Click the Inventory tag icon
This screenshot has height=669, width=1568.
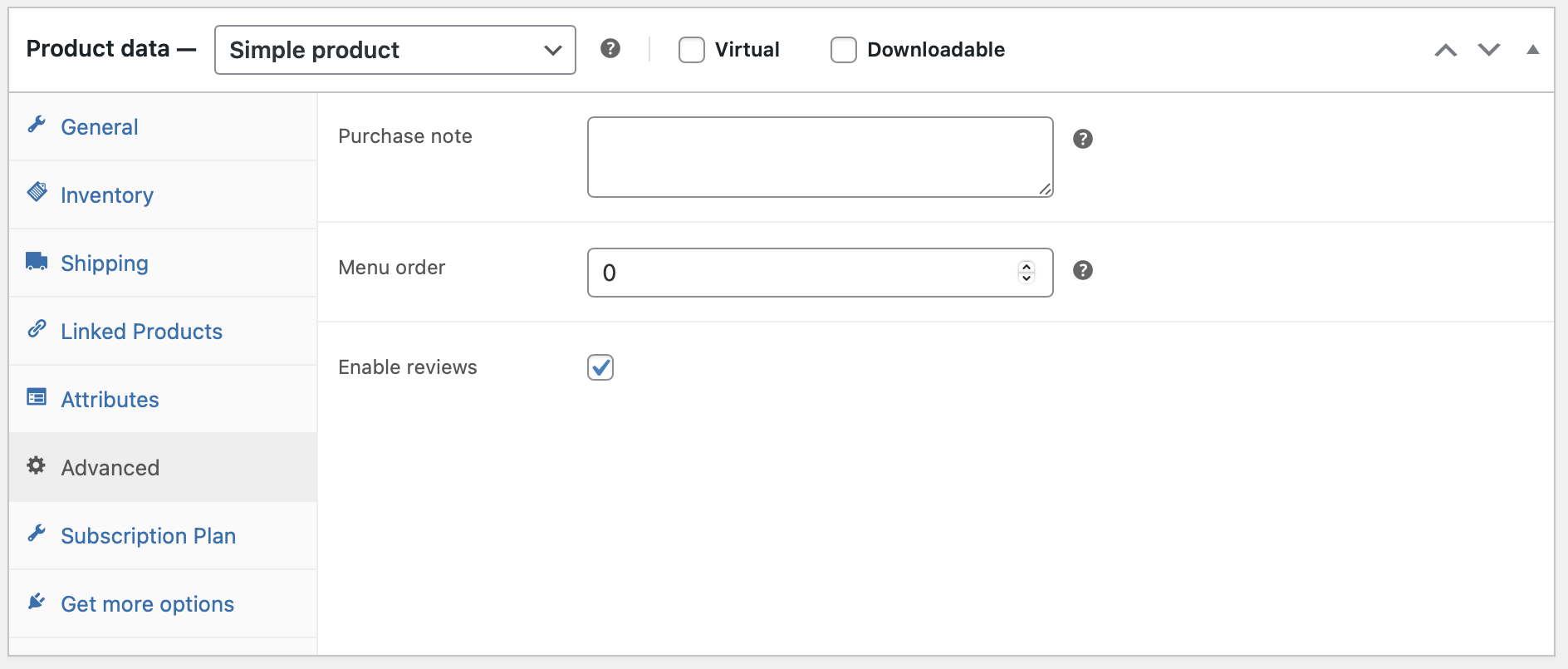(x=37, y=192)
